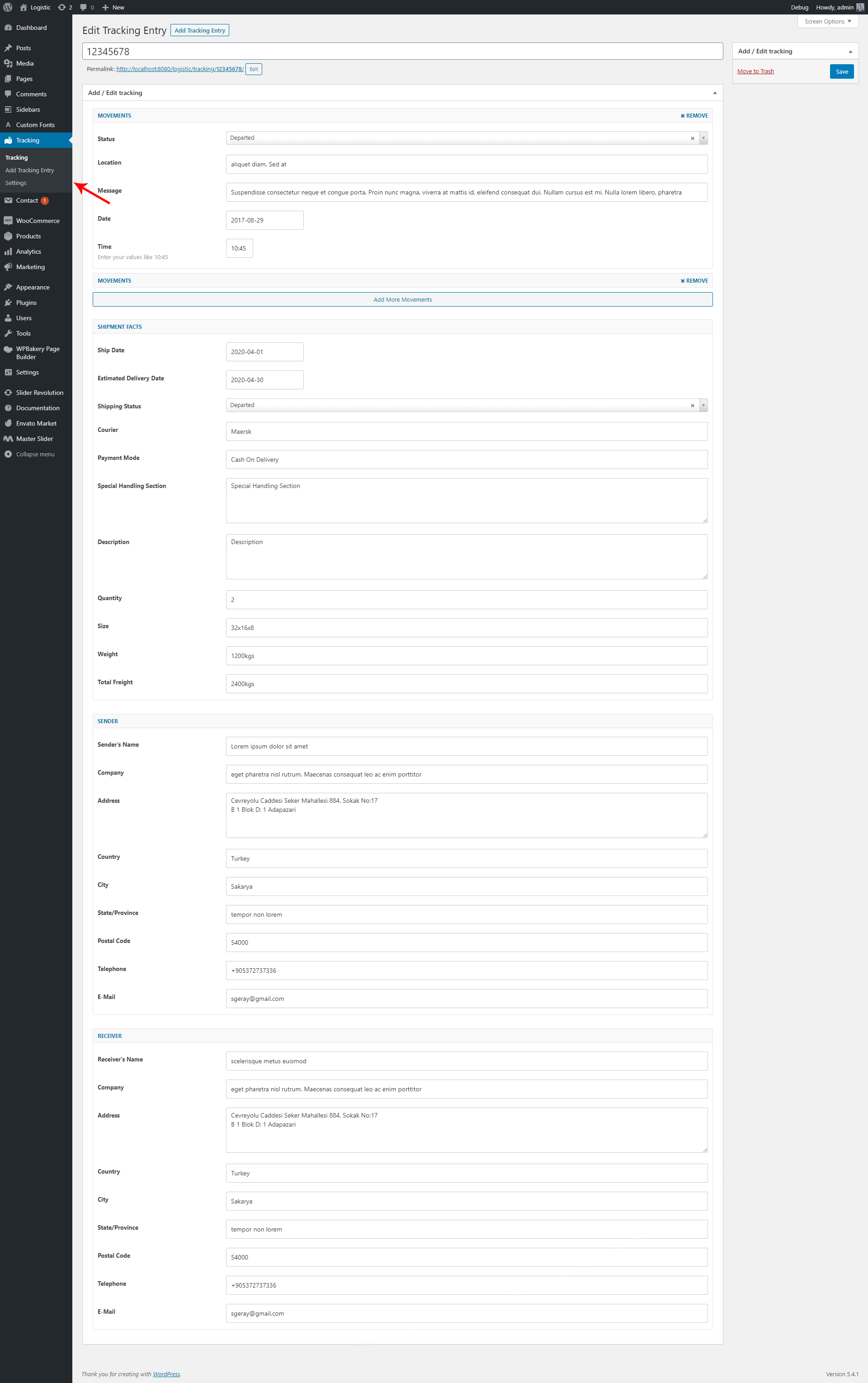Screen dimensions: 868x1383
Task: Open WooCommerce from sidebar icon
Action: click(x=8, y=221)
